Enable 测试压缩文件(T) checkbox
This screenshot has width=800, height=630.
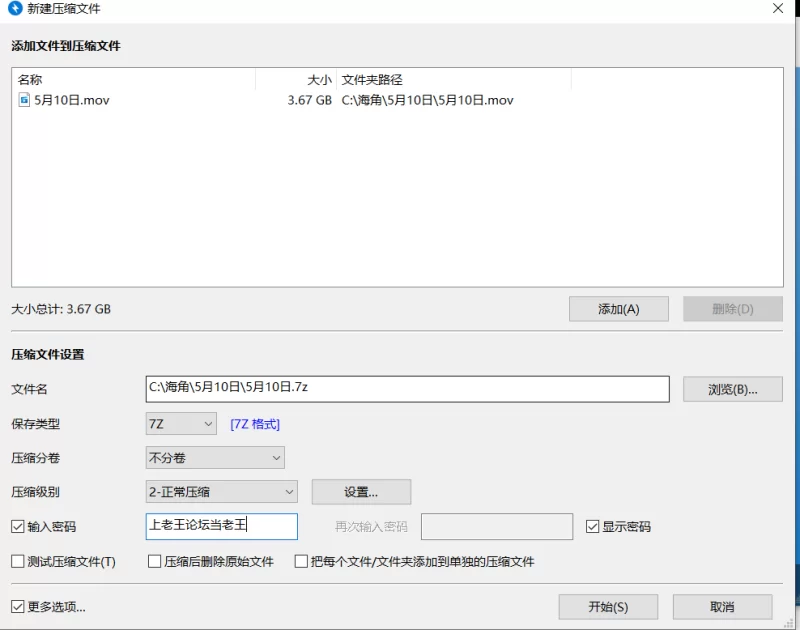18,562
